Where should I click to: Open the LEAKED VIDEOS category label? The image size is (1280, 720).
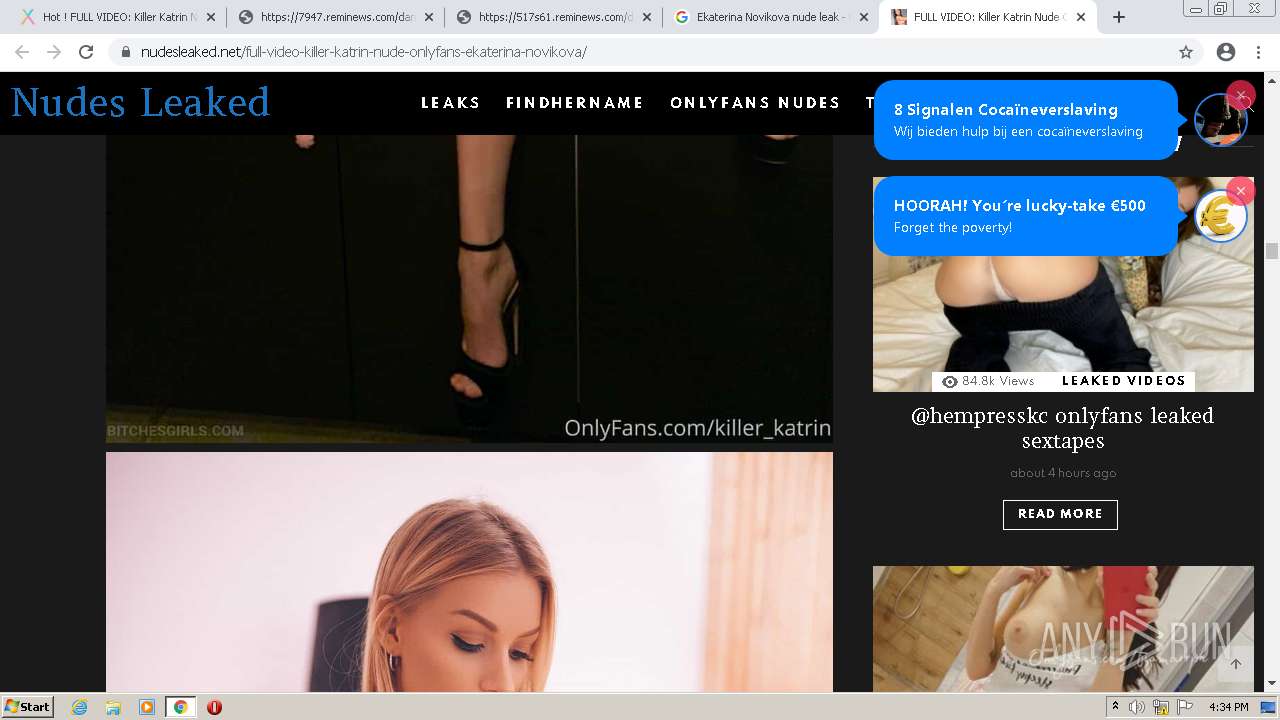pos(1124,381)
